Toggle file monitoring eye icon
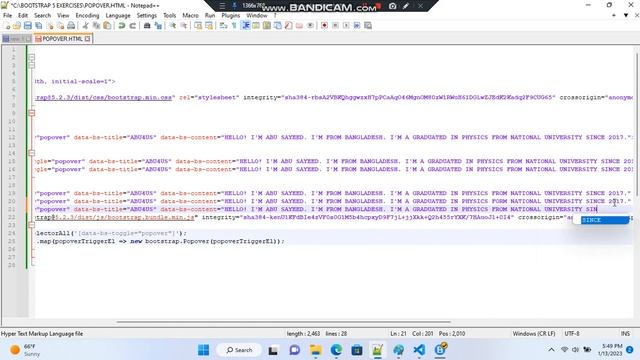The width and height of the screenshot is (640, 360). point(310,26)
